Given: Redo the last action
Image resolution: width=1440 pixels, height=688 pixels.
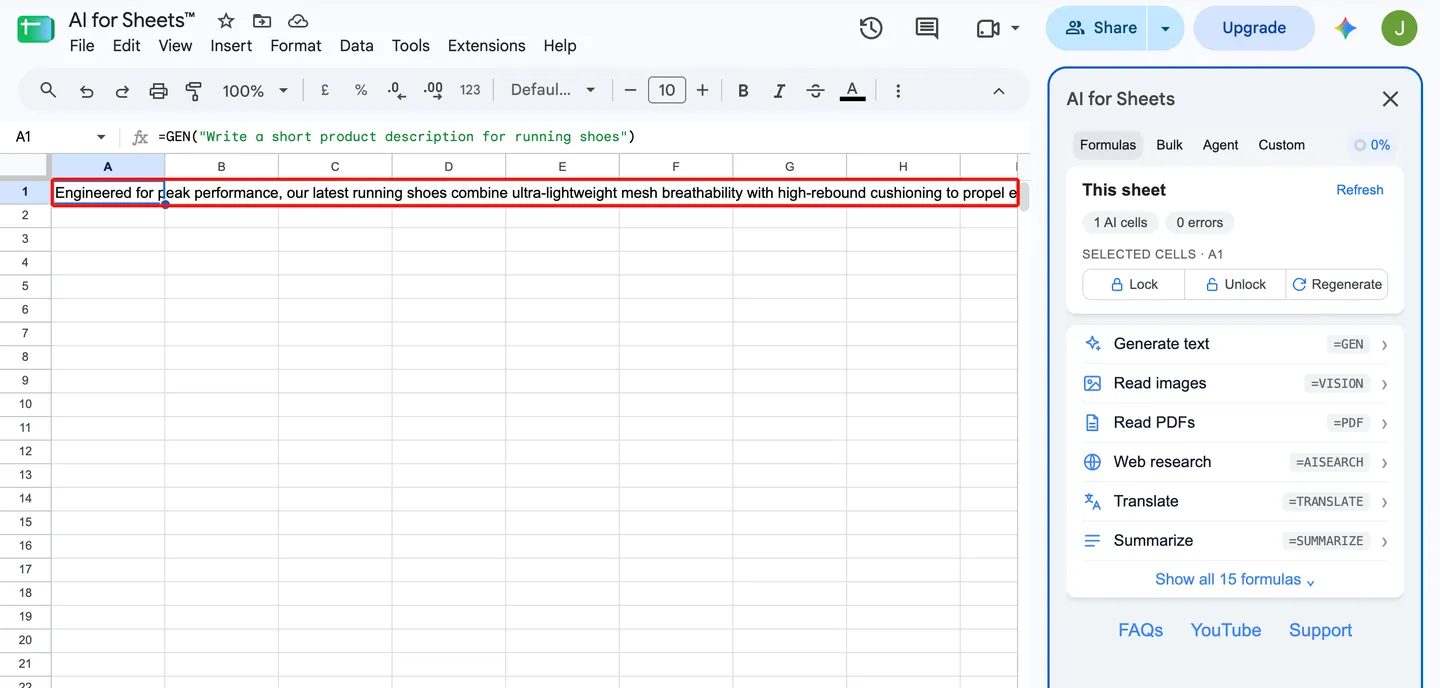Looking at the screenshot, I should (x=122, y=91).
